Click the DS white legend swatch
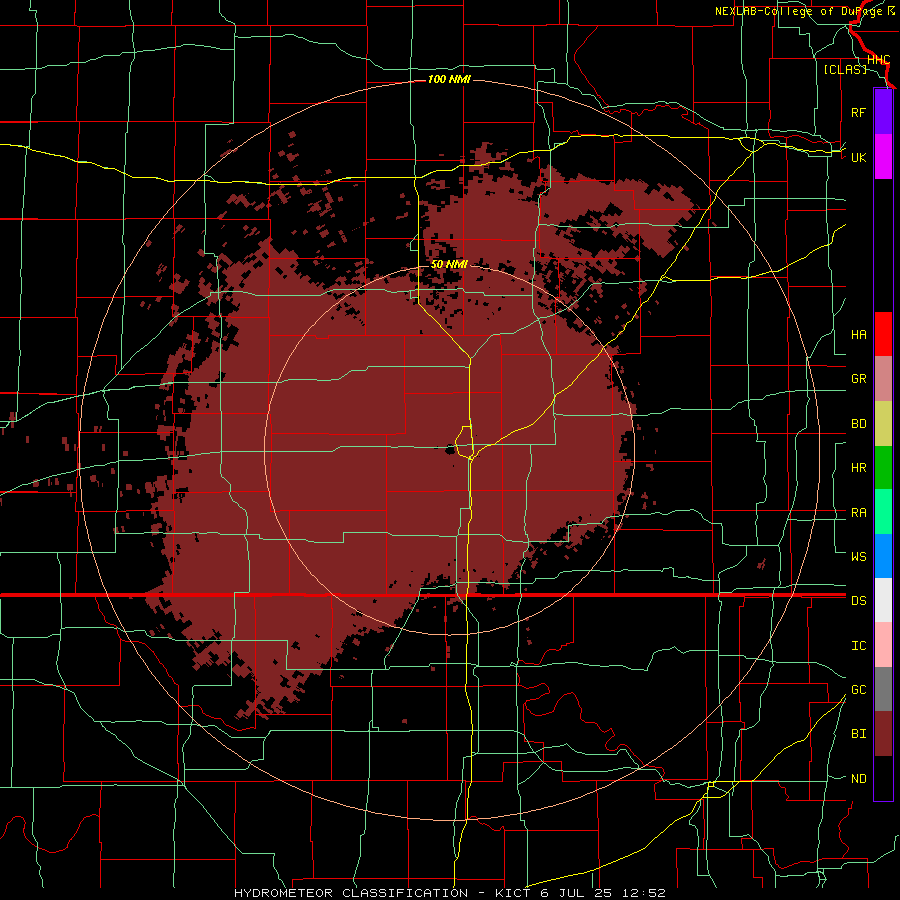The width and height of the screenshot is (900, 900). click(883, 600)
